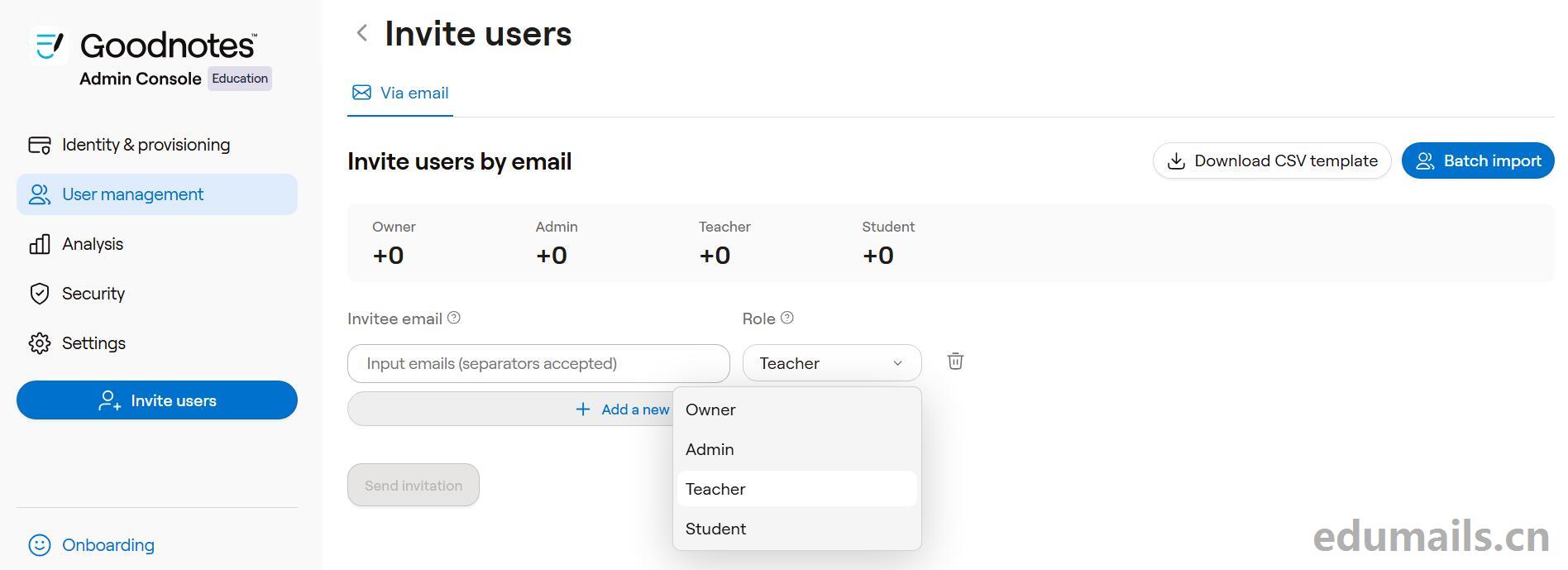The height and width of the screenshot is (570, 1568).
Task: Open Settings from the sidebar
Action: point(93,343)
